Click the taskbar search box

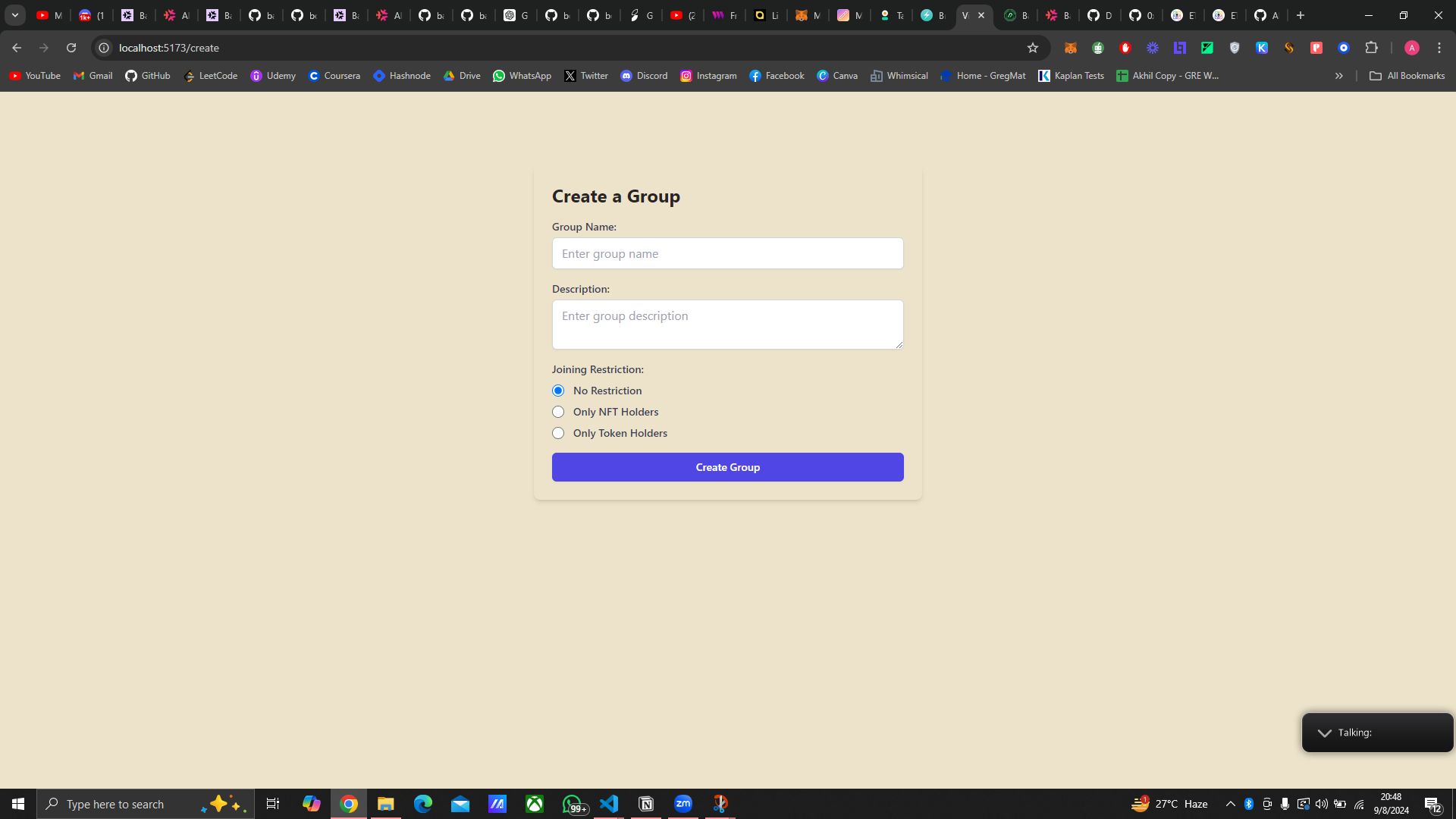point(146,804)
